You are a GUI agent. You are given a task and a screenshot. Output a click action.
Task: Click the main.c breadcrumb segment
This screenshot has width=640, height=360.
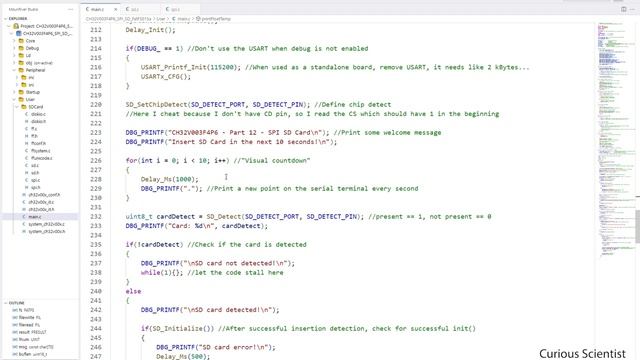(181, 19)
